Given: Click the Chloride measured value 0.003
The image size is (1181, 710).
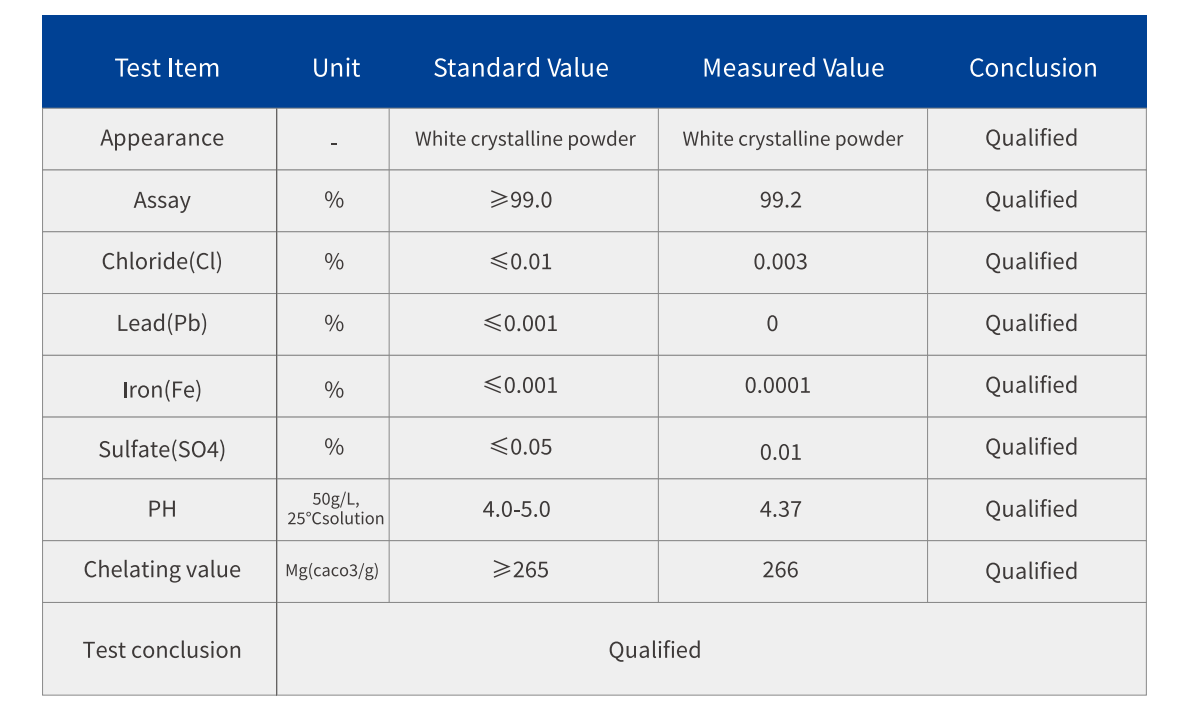Looking at the screenshot, I should pyautogui.click(x=780, y=262).
